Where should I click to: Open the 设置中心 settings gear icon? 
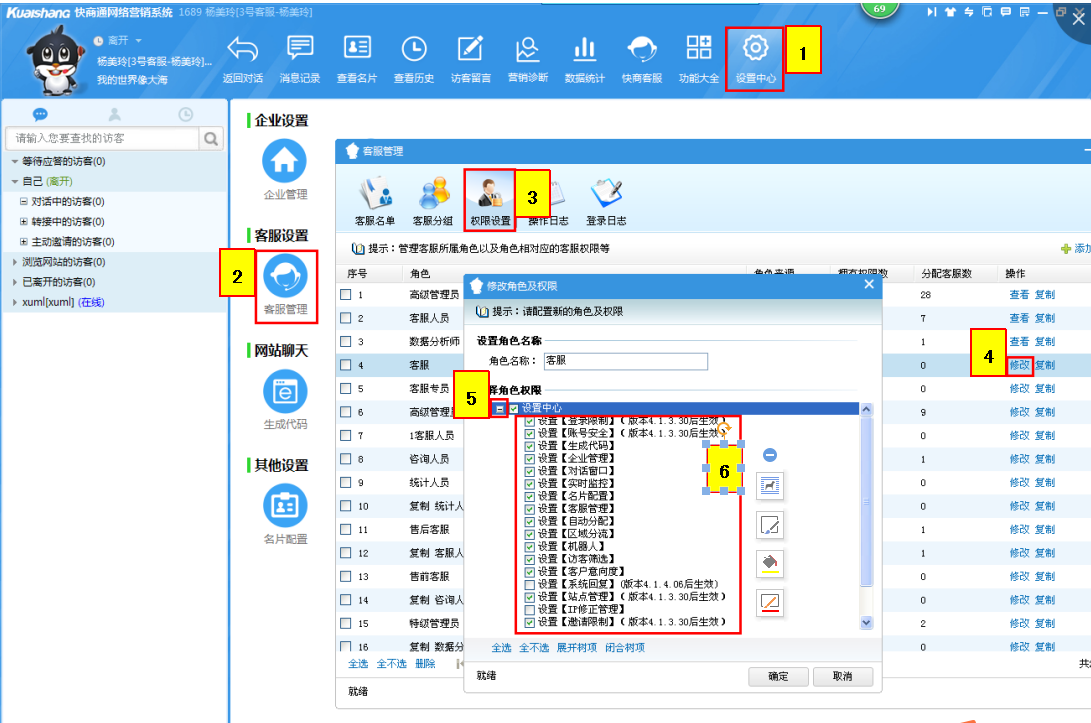[x=755, y=49]
